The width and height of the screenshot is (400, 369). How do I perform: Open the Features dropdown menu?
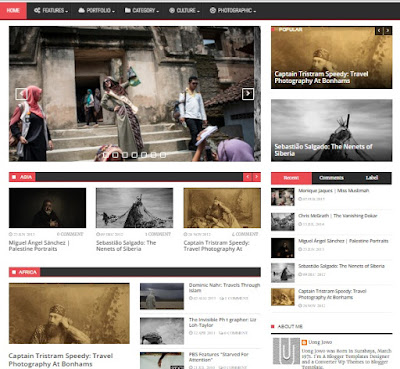[51, 11]
